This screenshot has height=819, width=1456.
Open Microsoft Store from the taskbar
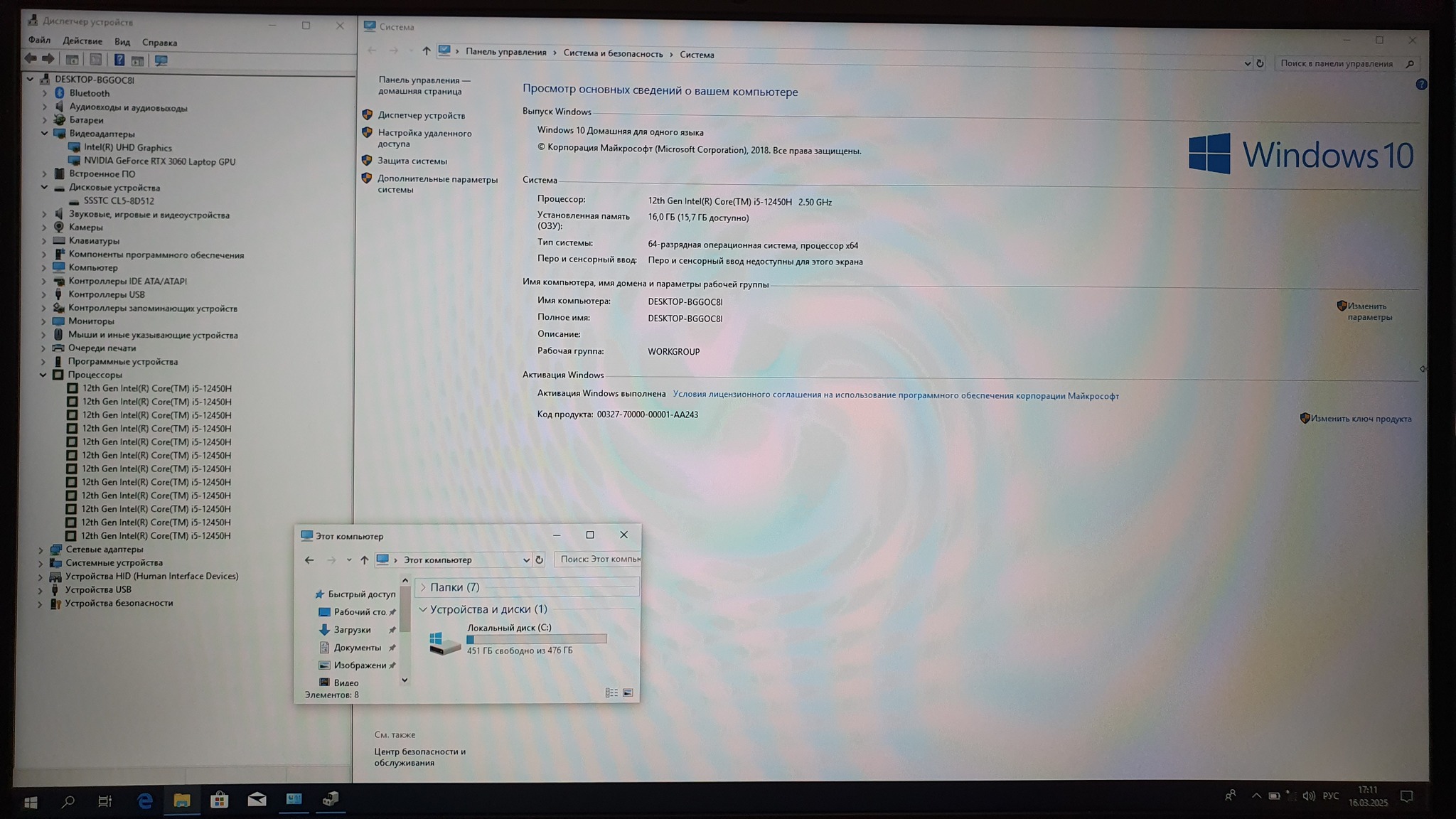220,801
